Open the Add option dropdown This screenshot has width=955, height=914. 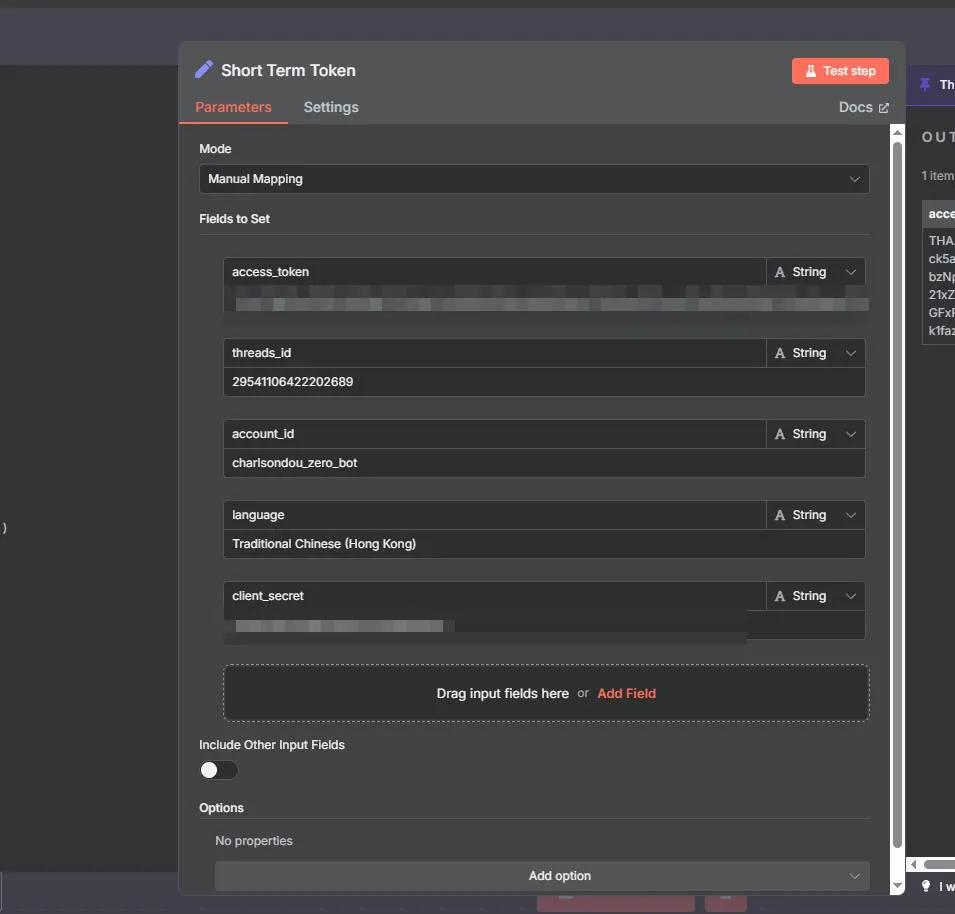pyautogui.click(x=542, y=876)
